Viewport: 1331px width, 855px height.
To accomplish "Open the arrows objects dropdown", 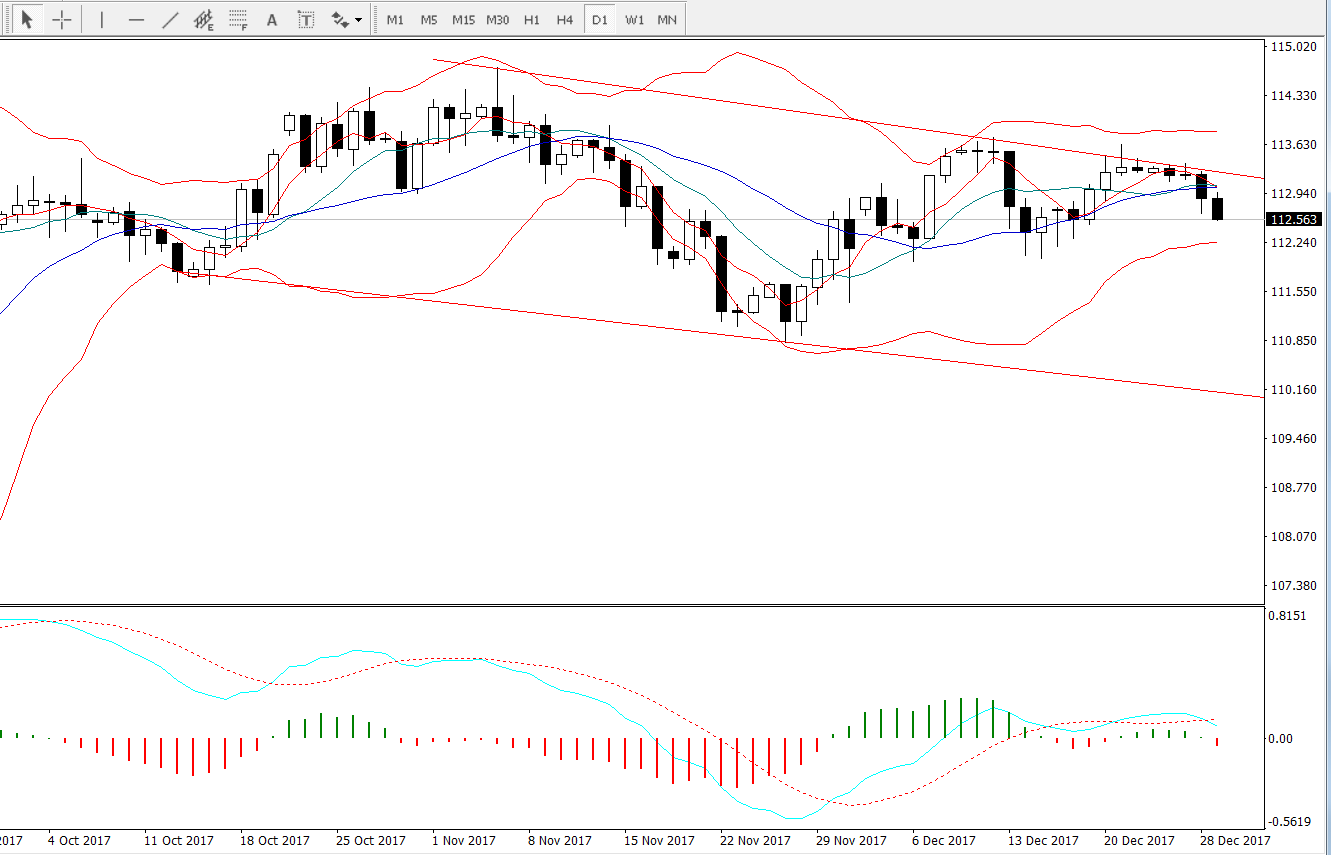I will click(x=346, y=19).
